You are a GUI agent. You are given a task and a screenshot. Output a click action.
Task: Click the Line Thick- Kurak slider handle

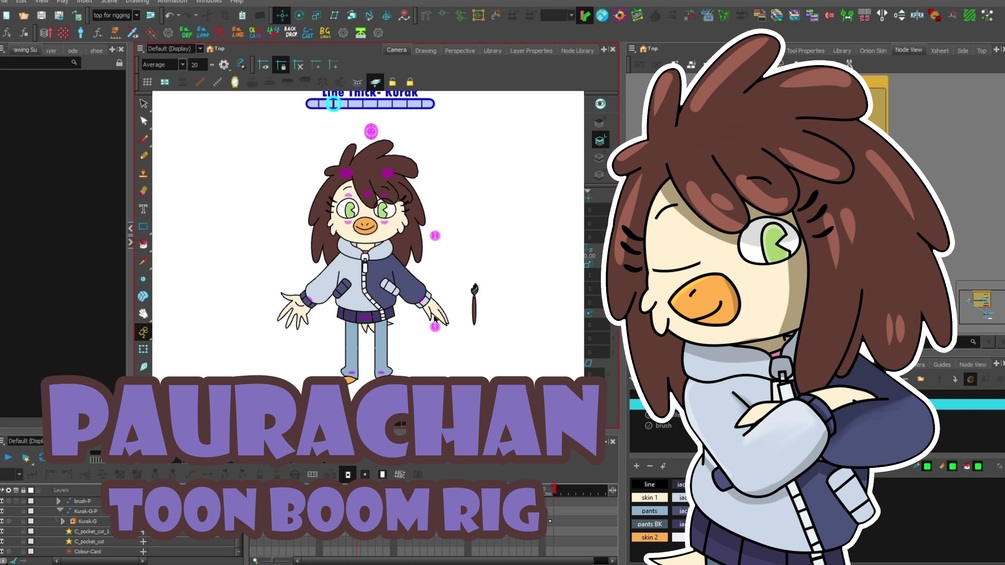pyautogui.click(x=333, y=103)
